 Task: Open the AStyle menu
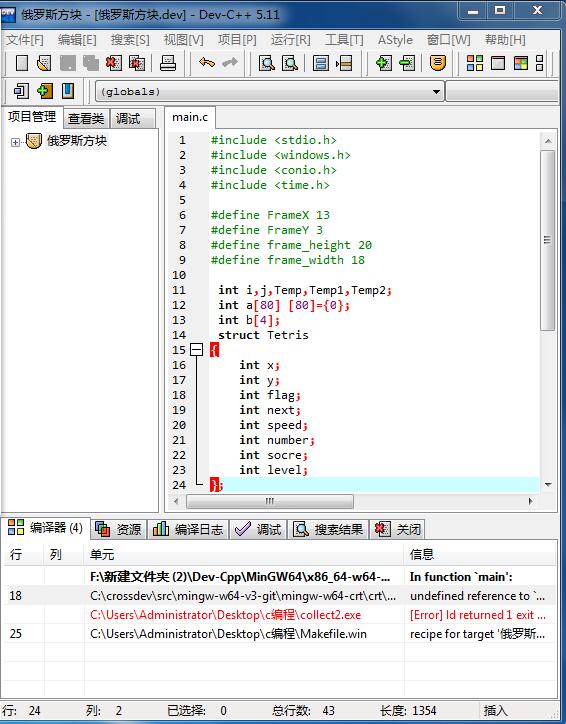point(395,40)
